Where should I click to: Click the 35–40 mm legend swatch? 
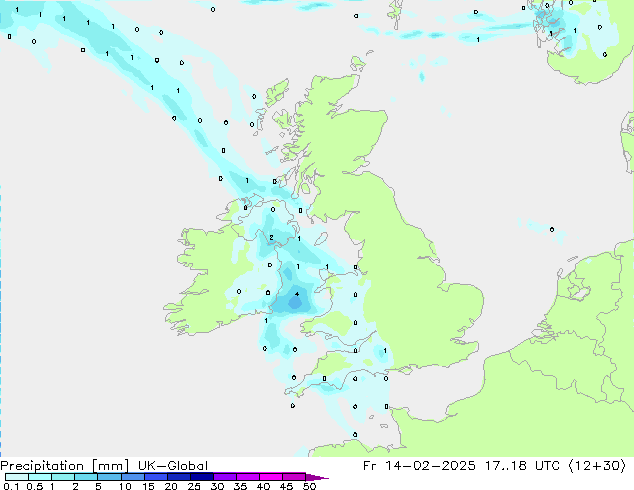(248, 477)
